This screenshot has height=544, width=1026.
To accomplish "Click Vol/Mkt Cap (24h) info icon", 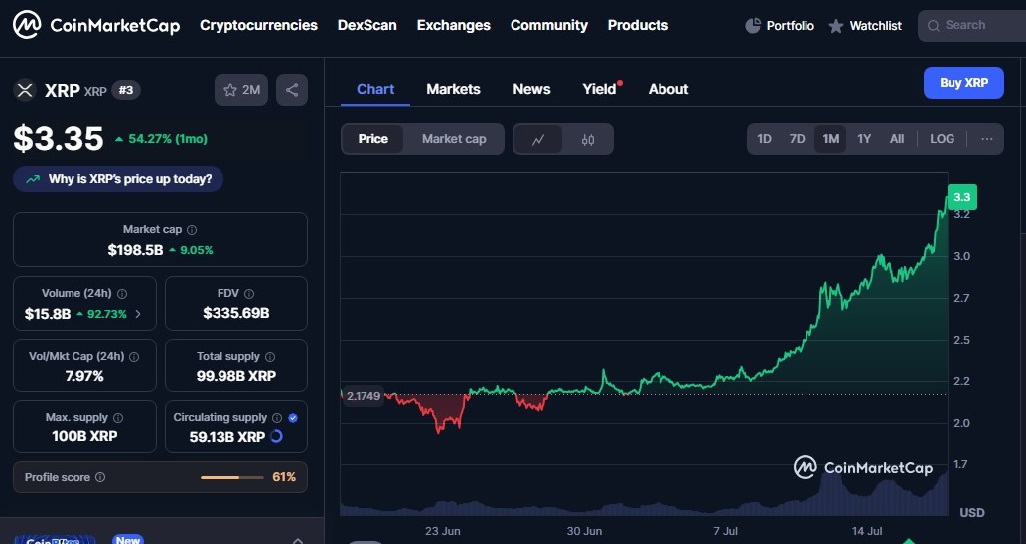I will point(134,357).
